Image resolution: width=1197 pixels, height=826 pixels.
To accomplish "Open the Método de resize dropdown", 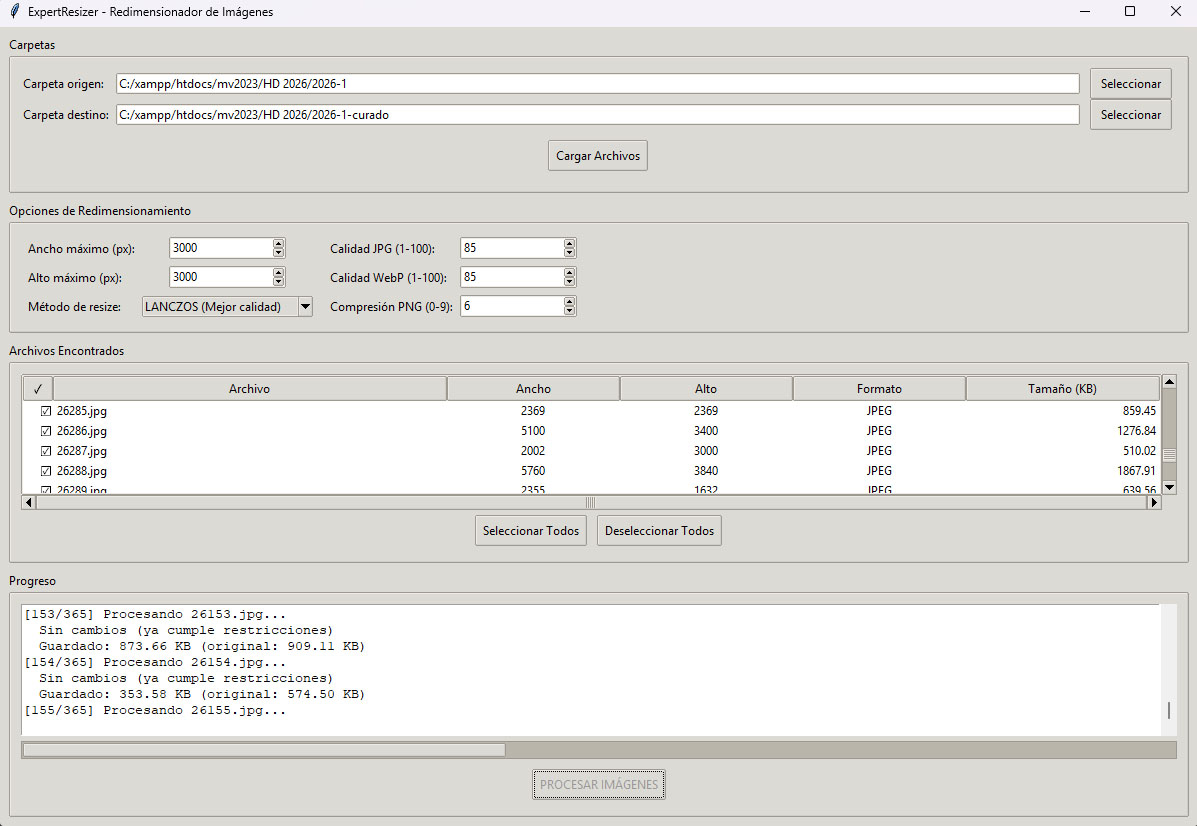I will [x=305, y=306].
